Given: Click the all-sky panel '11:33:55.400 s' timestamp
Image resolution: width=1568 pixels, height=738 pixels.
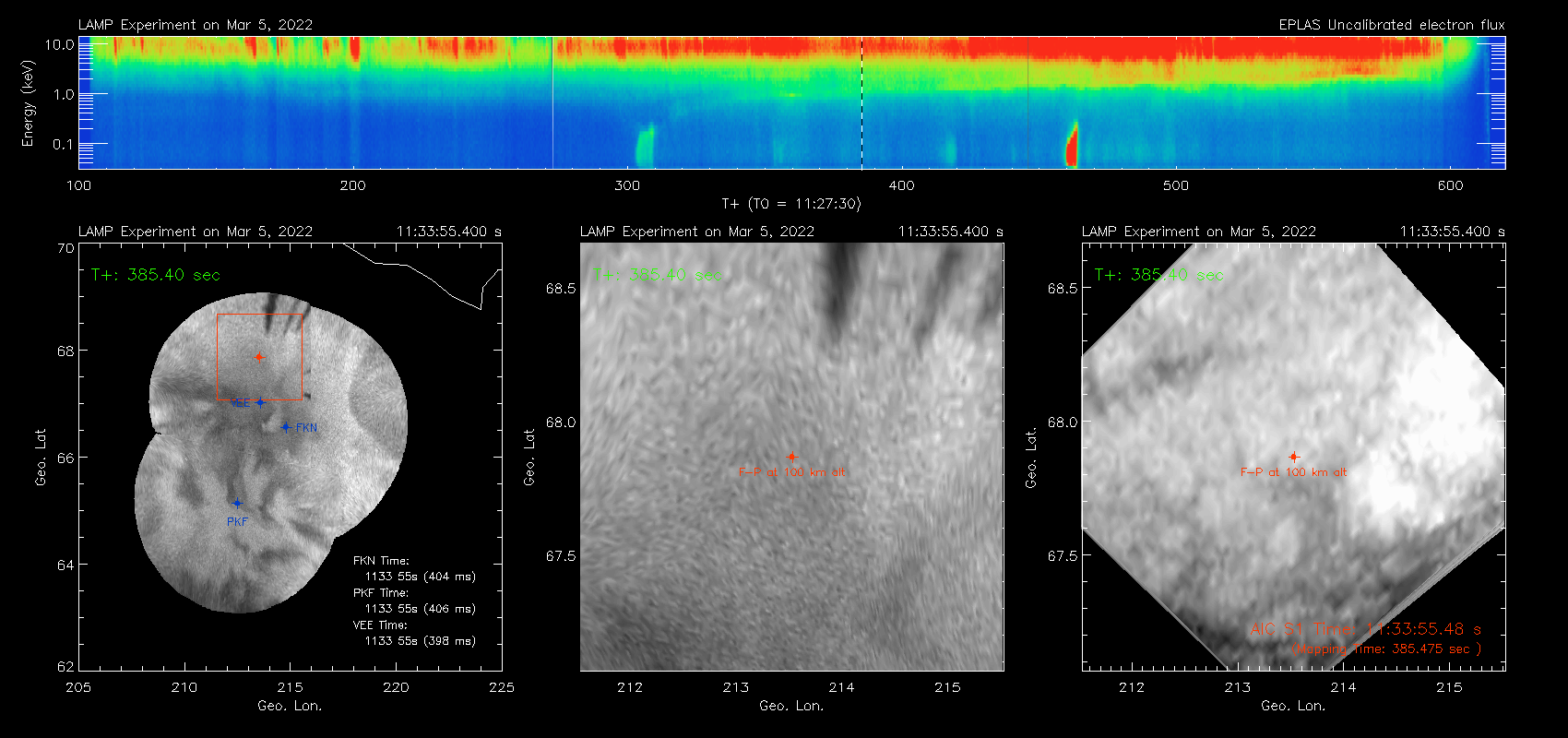Looking at the screenshot, I should click(449, 232).
